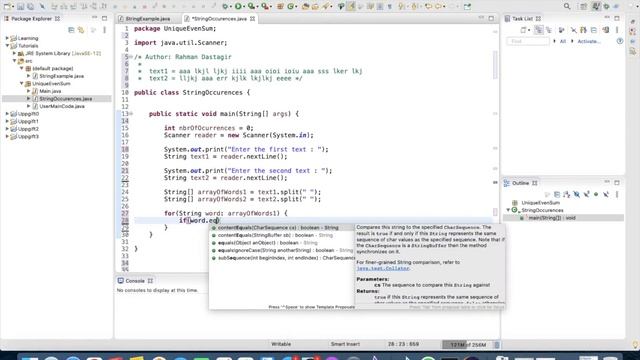640x360 pixels.
Task: Open Package Explorer view menu
Action: tap(104, 30)
